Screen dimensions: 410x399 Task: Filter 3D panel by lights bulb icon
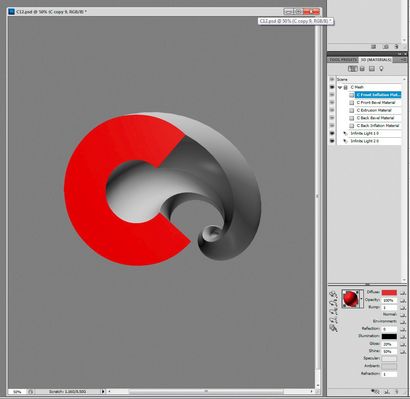(x=381, y=69)
